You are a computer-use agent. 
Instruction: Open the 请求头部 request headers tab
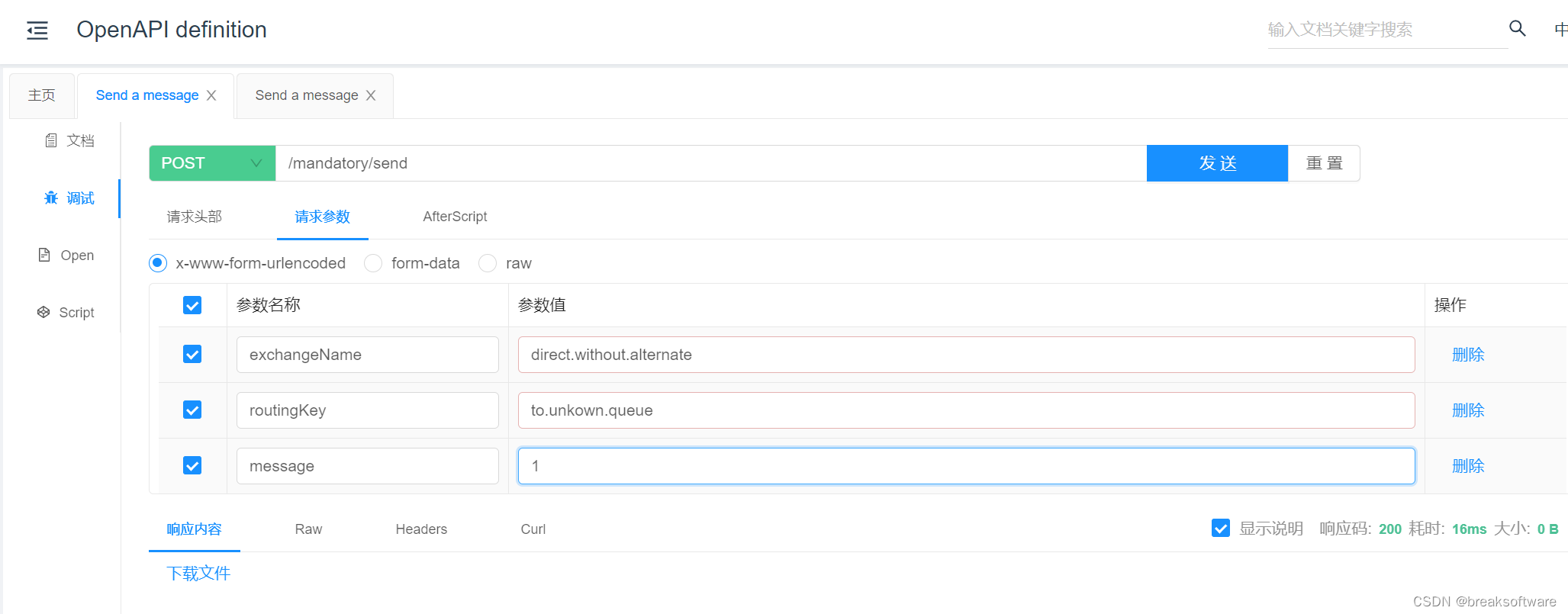click(195, 217)
